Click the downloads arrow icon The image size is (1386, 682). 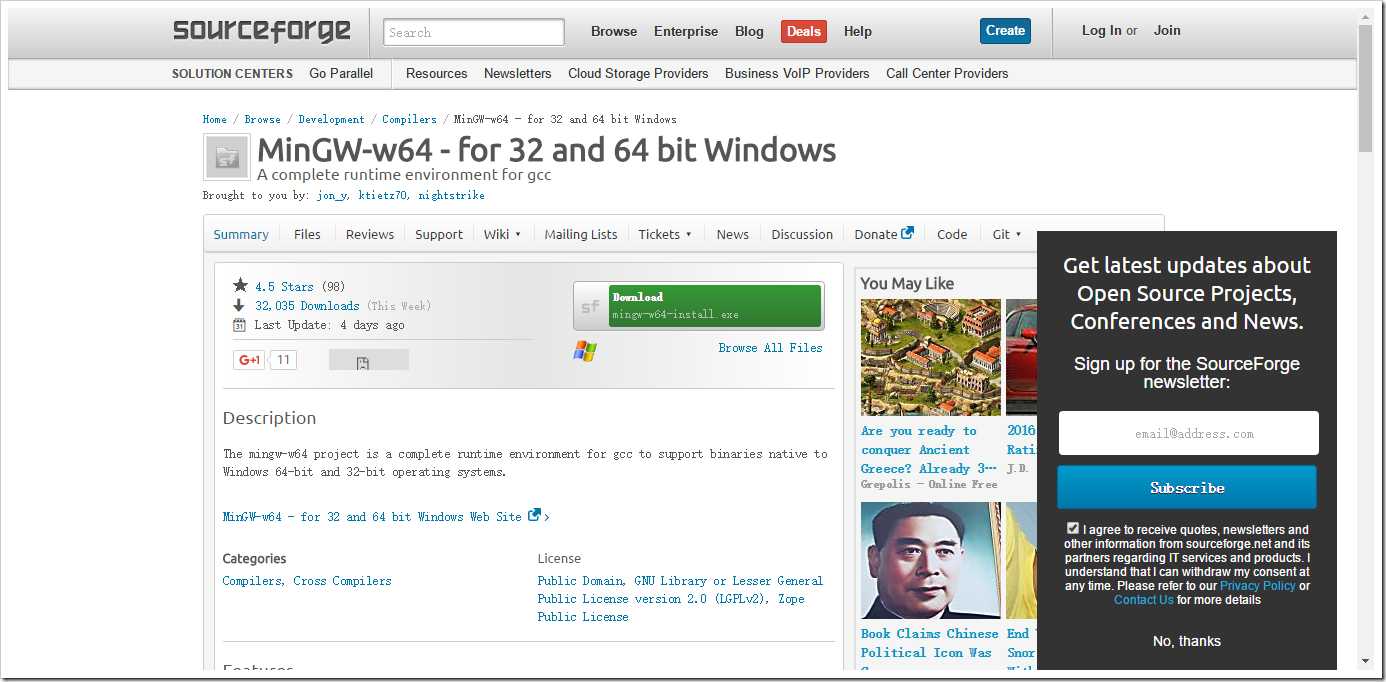(239, 306)
